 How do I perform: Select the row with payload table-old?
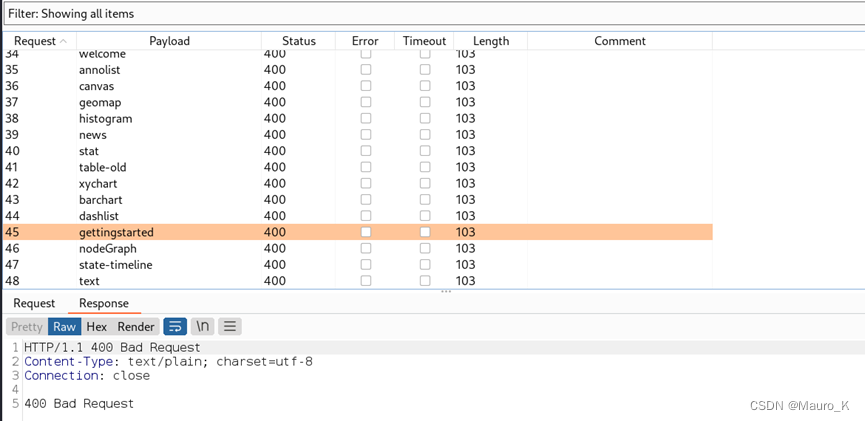point(357,167)
